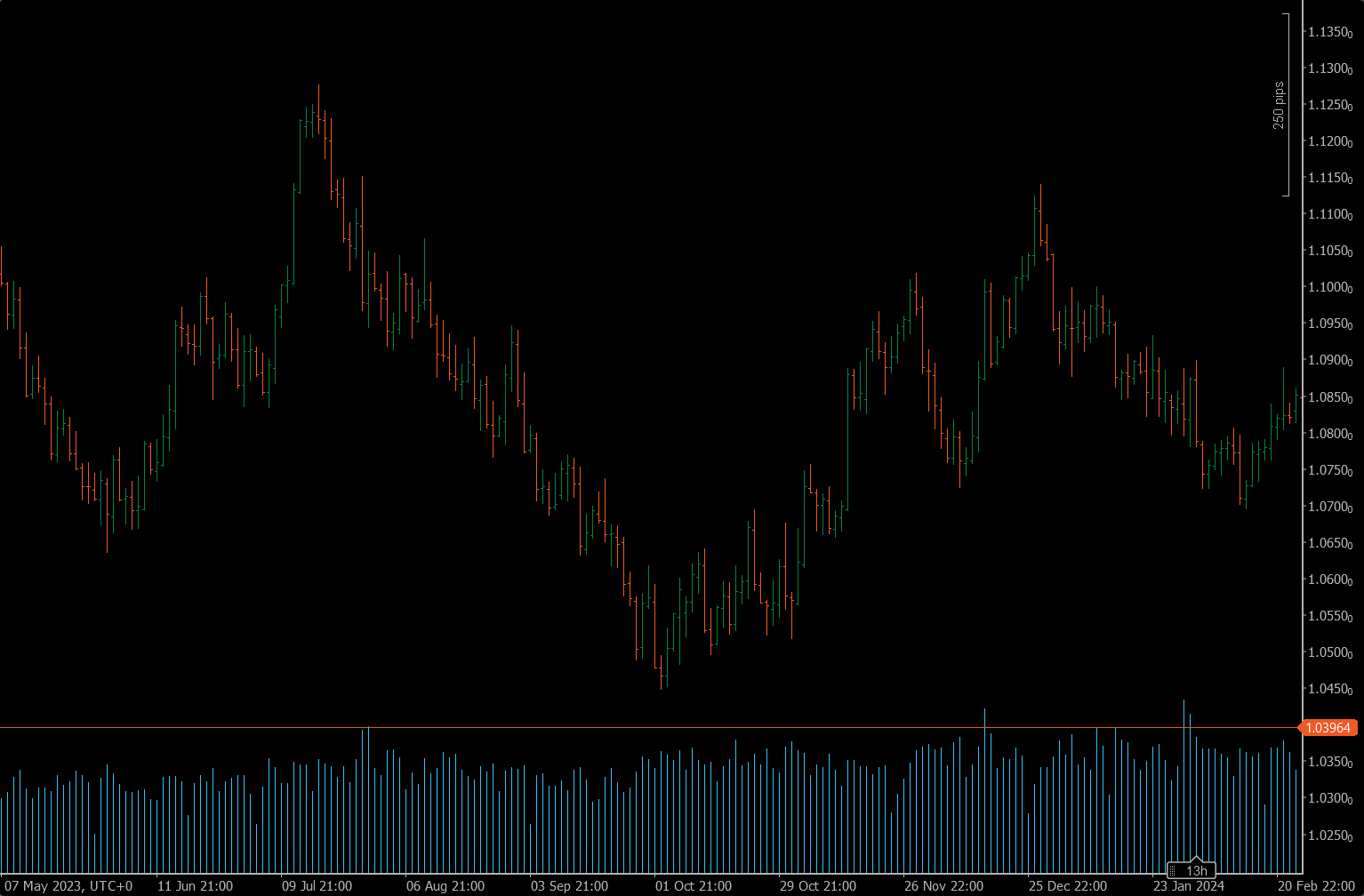
Task: Click the 06 Aug 21:00 date label
Action: (x=445, y=886)
